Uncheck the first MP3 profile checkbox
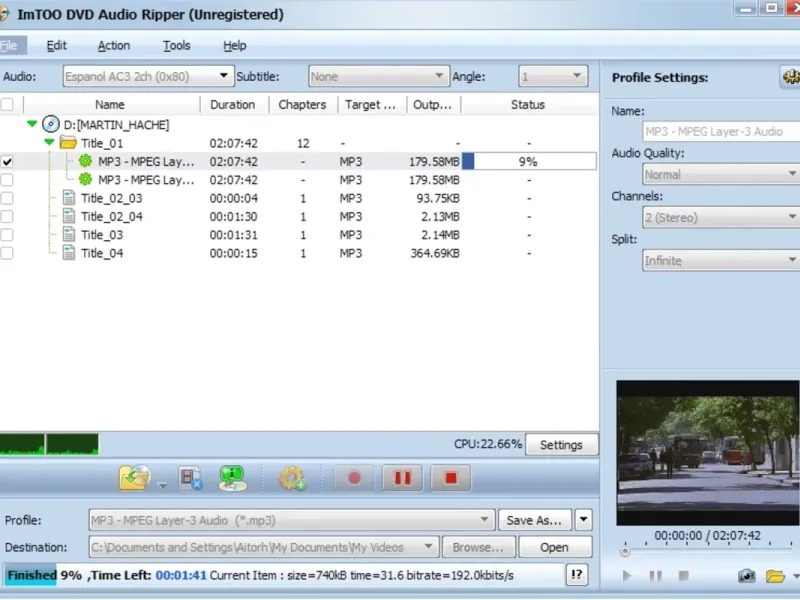 click(8, 162)
